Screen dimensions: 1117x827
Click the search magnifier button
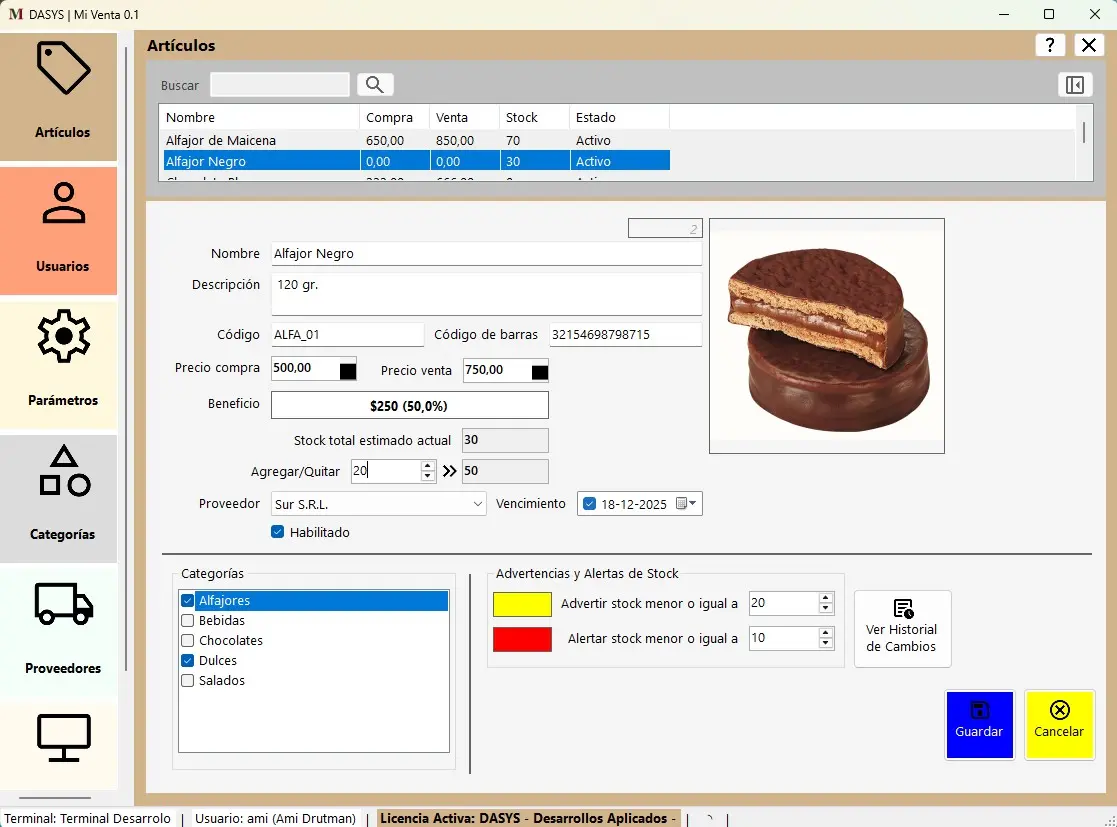(375, 85)
